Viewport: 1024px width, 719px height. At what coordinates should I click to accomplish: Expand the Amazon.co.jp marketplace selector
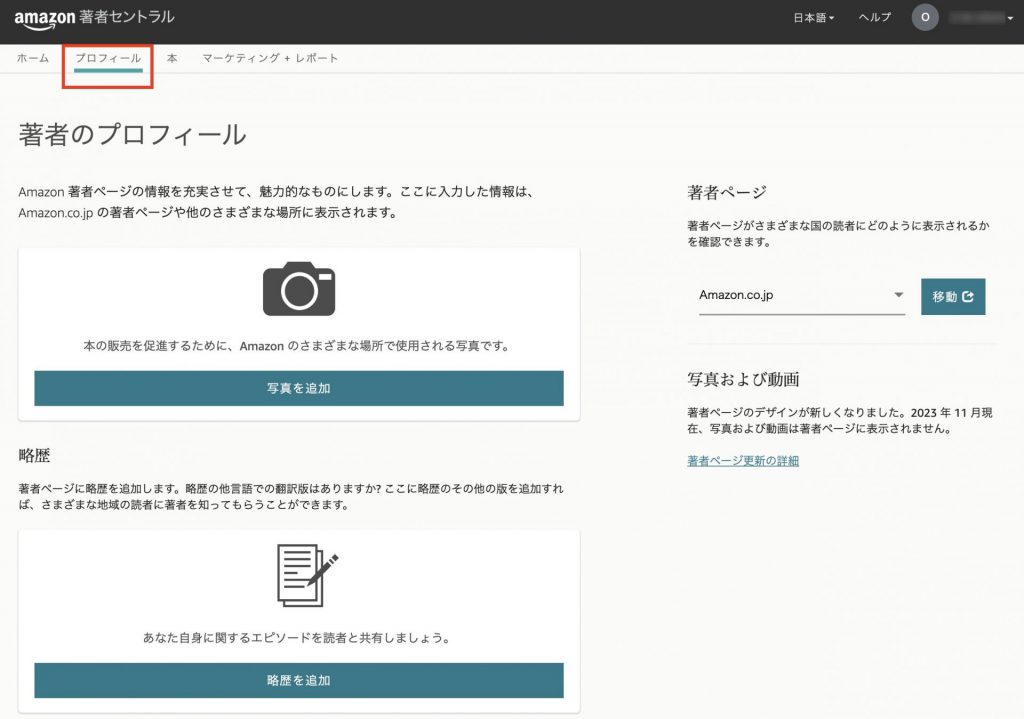click(x=897, y=294)
